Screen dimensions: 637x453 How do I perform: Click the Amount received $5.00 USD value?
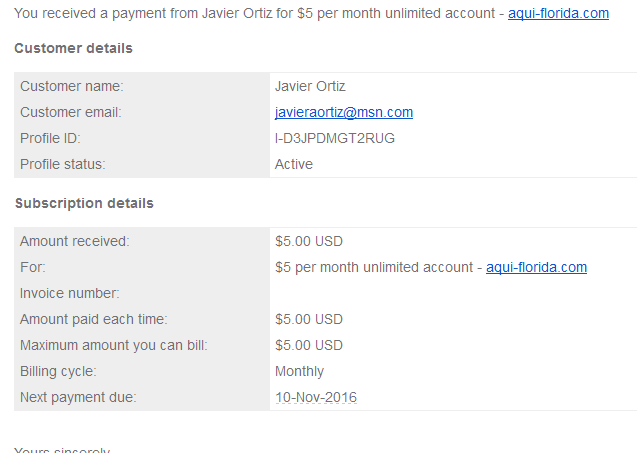click(x=309, y=241)
